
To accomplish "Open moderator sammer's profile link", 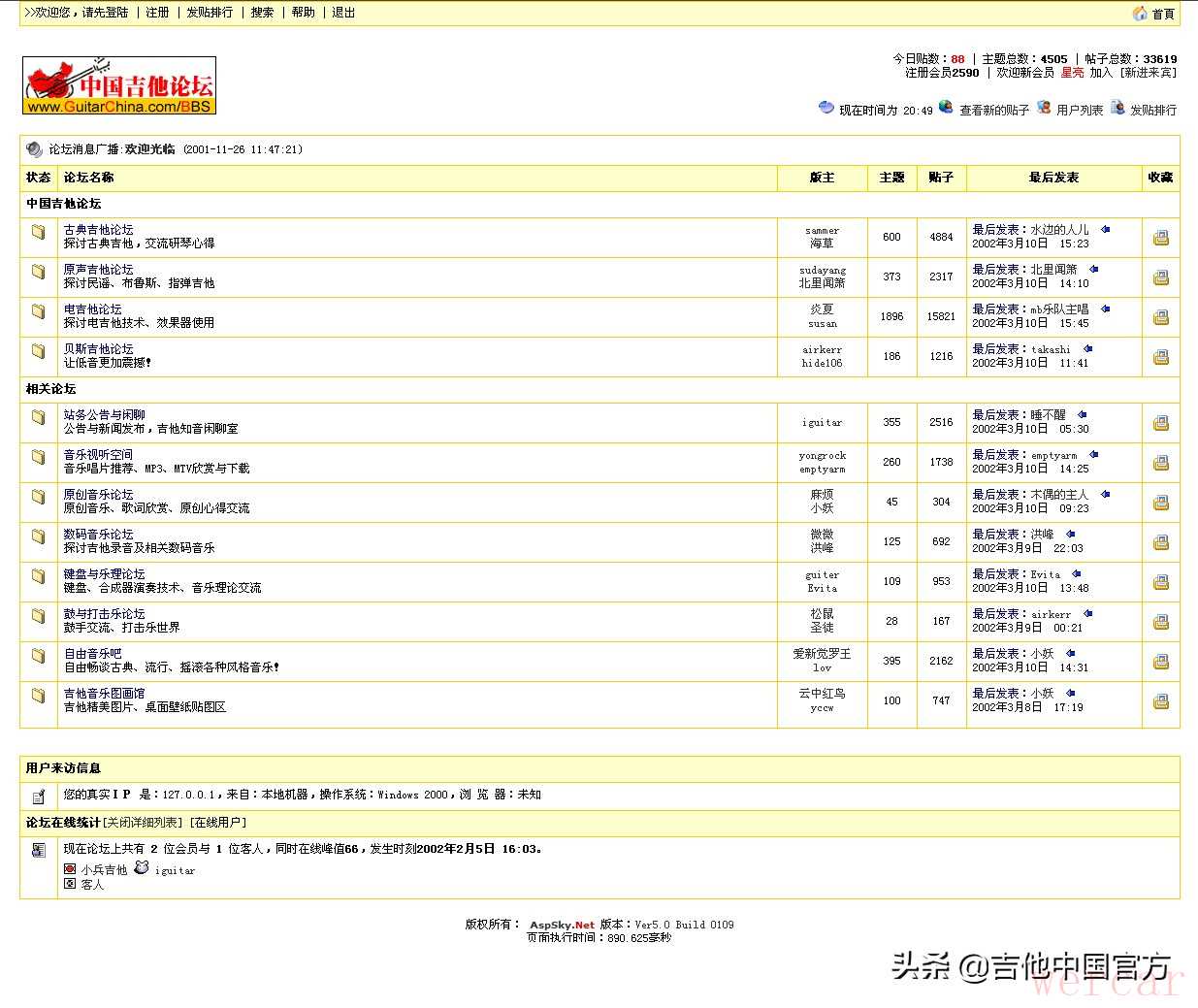I will 822,231.
